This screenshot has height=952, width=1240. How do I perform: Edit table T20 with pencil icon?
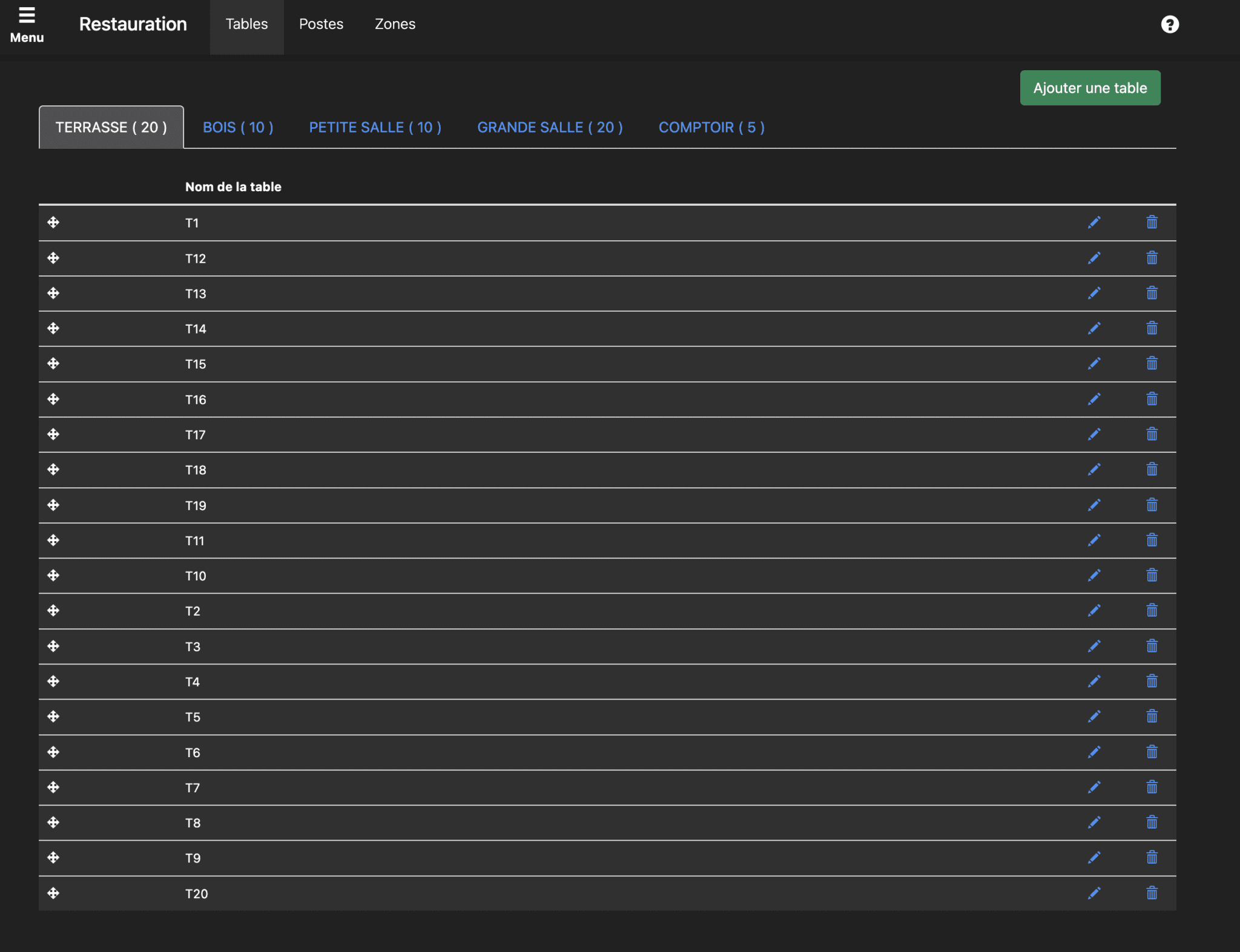pos(1094,893)
